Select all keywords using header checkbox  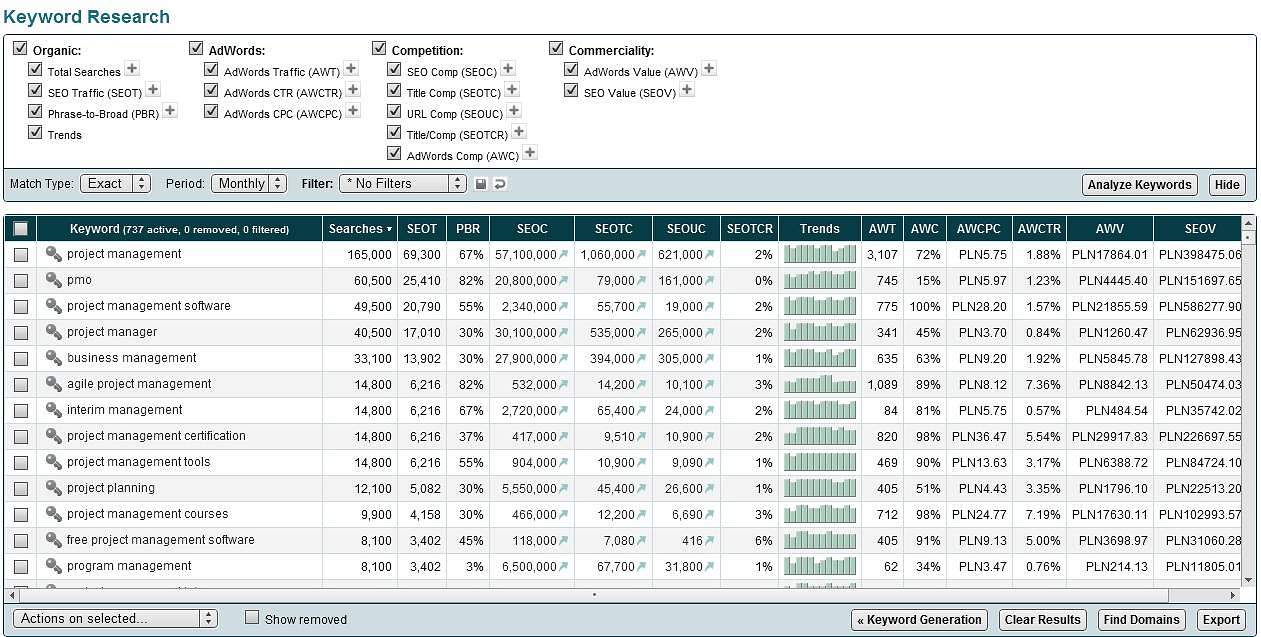(21, 229)
